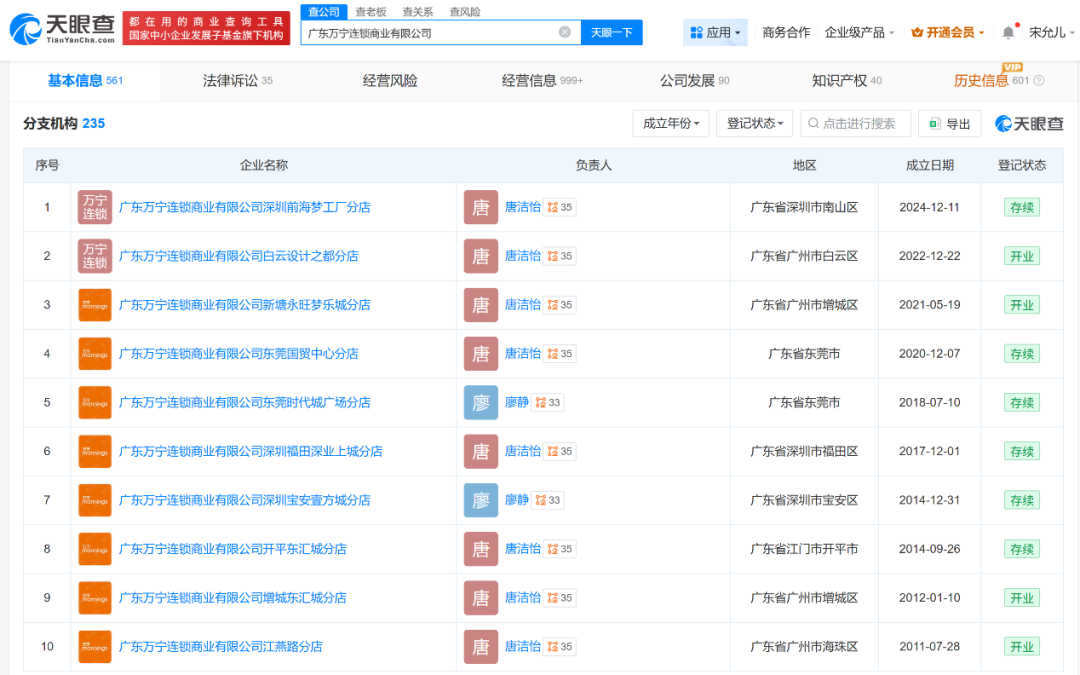Click the blue 廖 avatar in row 7
The height and width of the screenshot is (675, 1080).
(x=481, y=500)
